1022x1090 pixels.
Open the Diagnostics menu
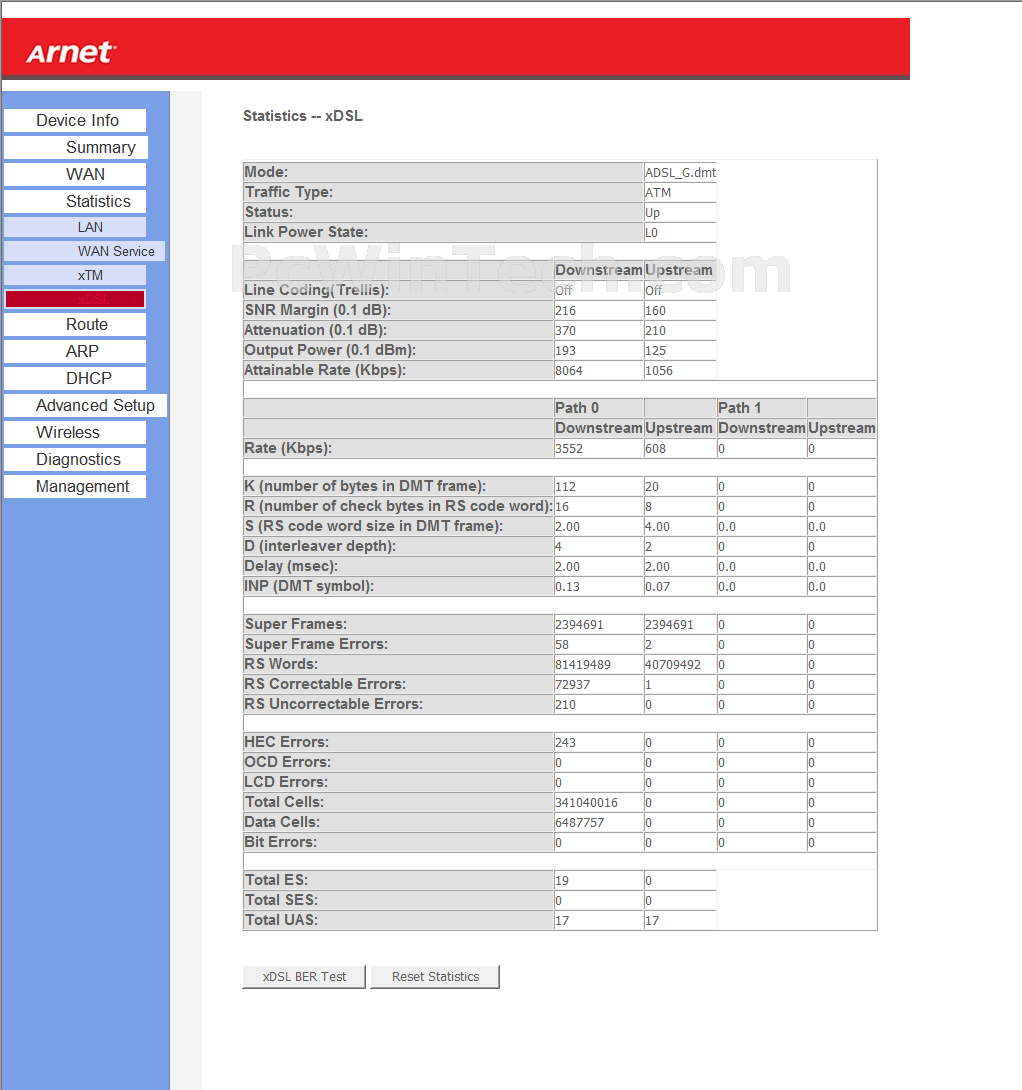pyautogui.click(x=75, y=459)
